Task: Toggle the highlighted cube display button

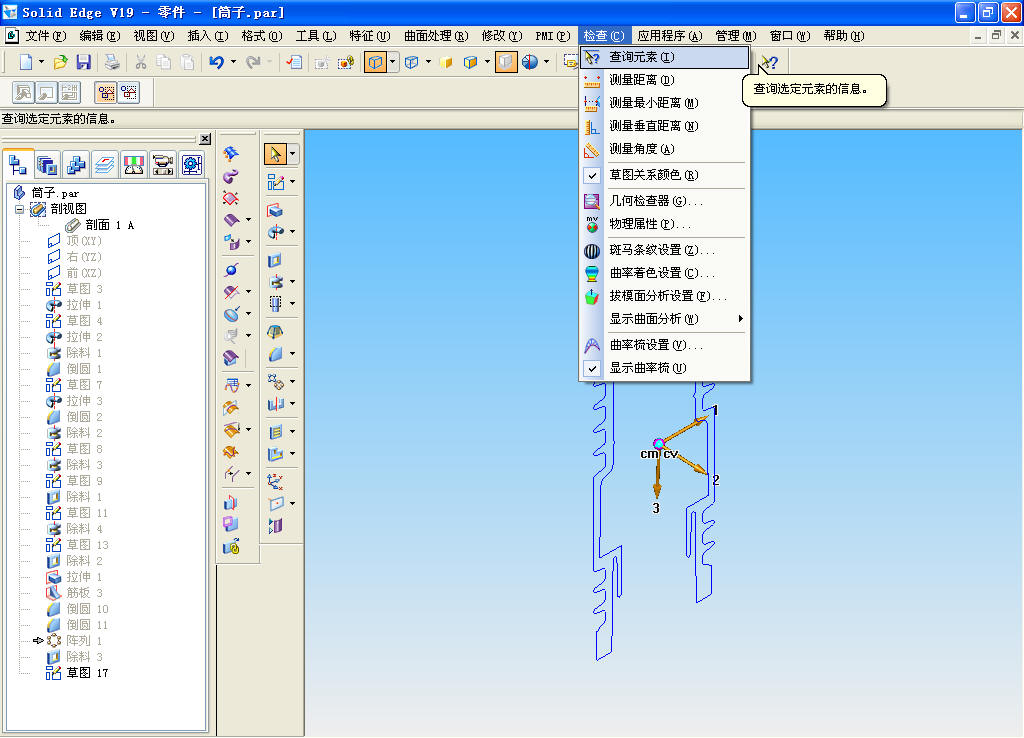Action: 376,62
